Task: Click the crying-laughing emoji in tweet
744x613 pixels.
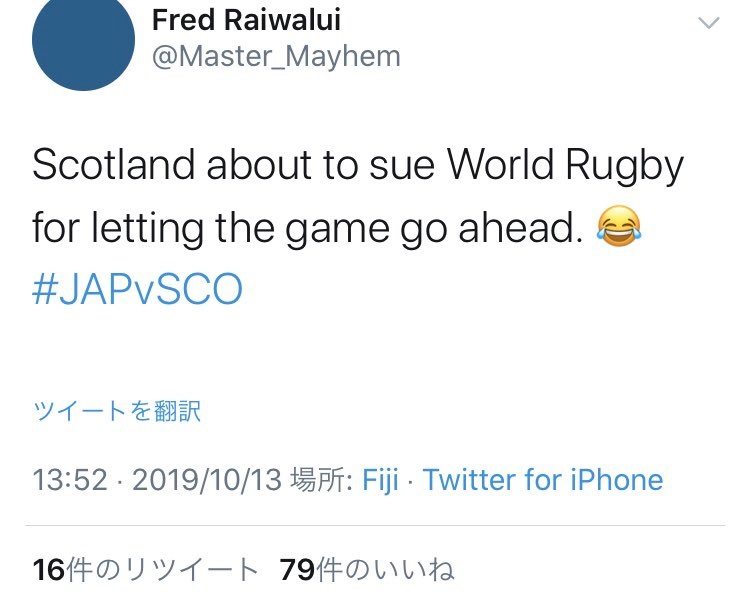Action: pyautogui.click(x=619, y=226)
